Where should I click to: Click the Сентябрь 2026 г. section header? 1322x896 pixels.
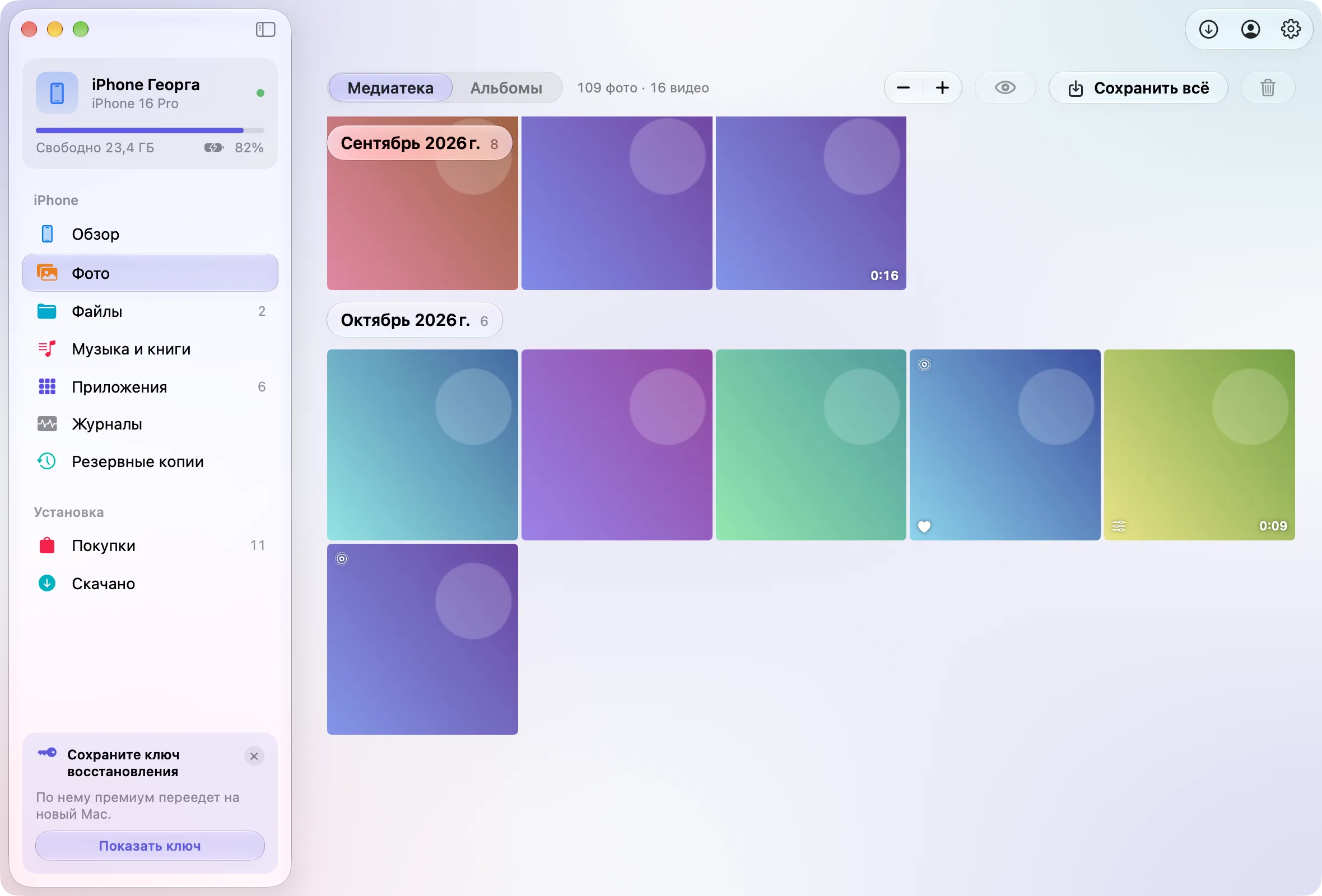[420, 143]
